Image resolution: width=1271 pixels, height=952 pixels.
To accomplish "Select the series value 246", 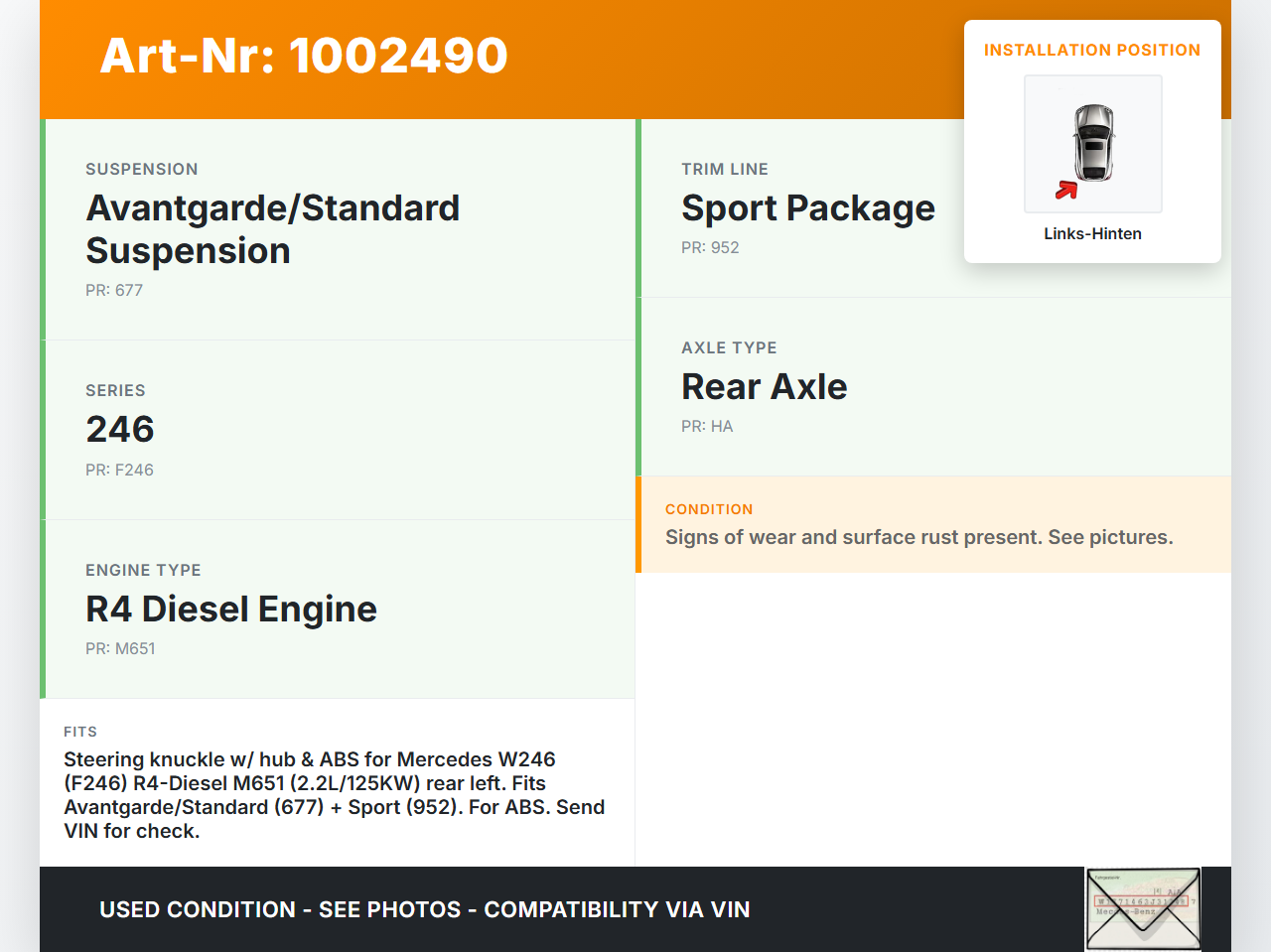I will 120,429.
